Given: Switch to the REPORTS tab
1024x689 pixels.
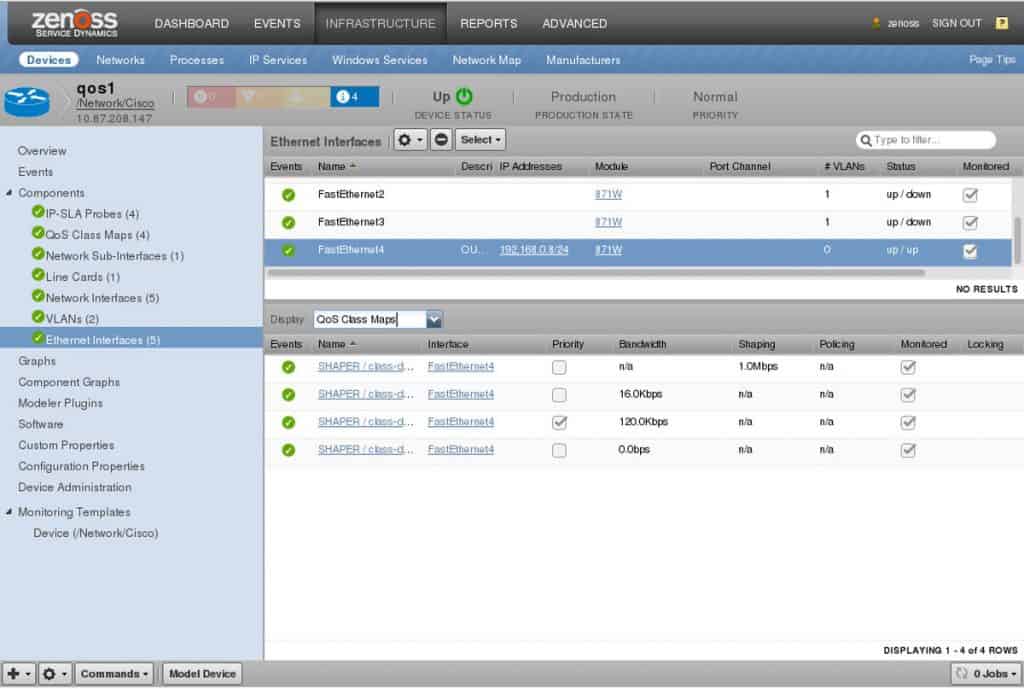Looking at the screenshot, I should click(x=488, y=23).
